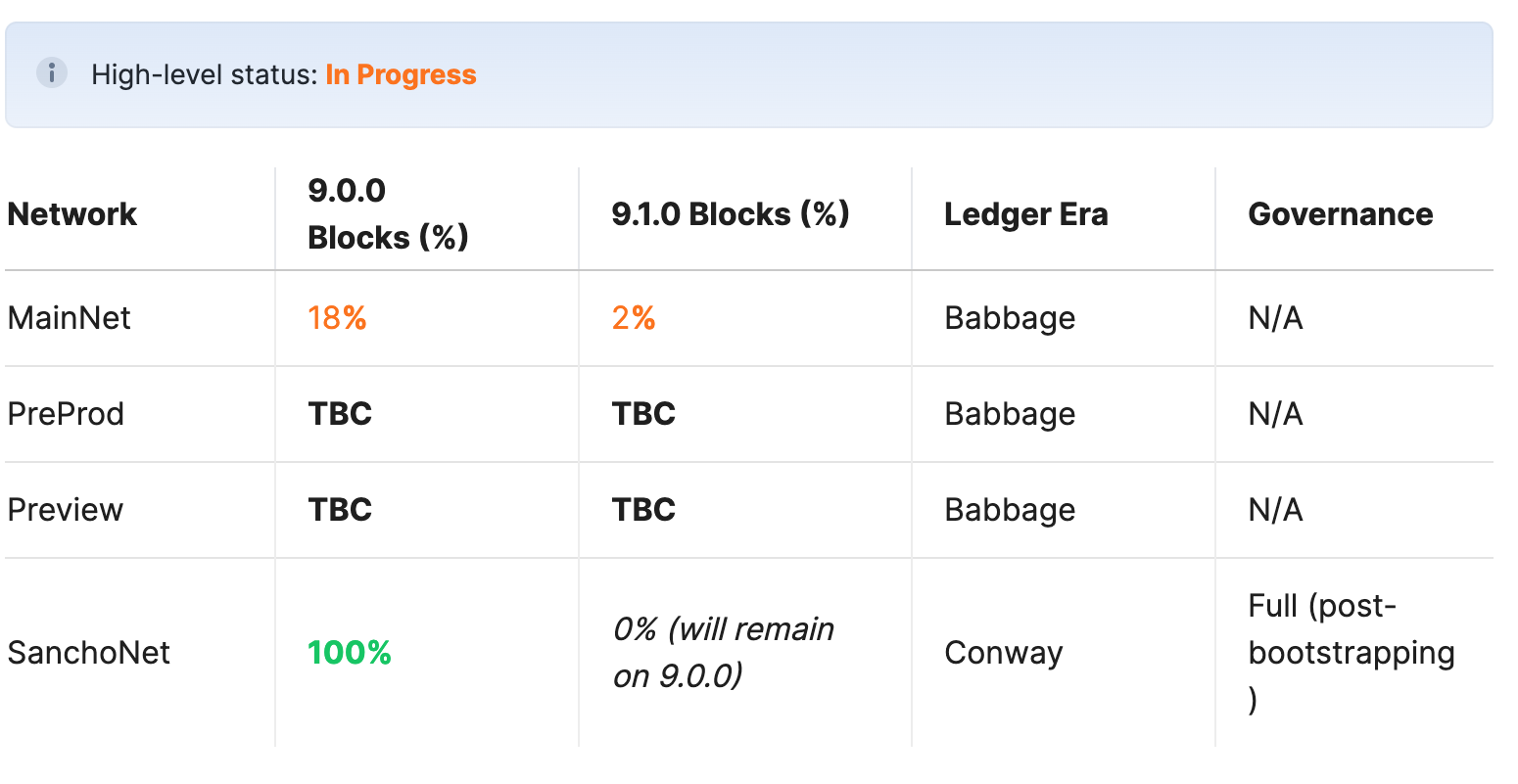Select the PreProd network cell
The width and height of the screenshot is (1518, 784).
point(66,414)
